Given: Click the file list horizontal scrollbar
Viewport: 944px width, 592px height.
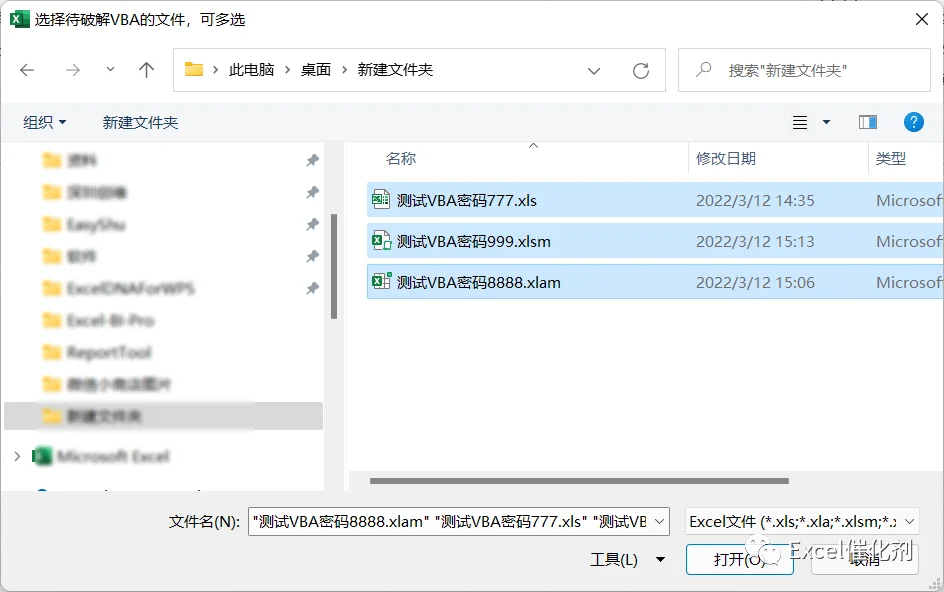Looking at the screenshot, I should [579, 481].
